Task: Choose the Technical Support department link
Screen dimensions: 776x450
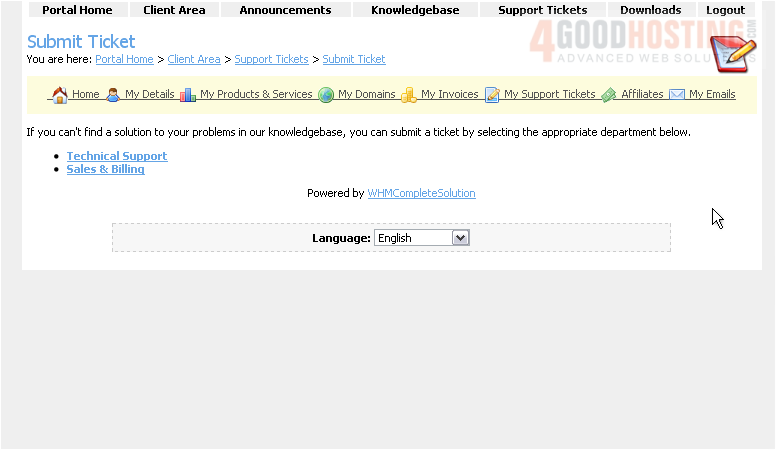Action: point(117,156)
